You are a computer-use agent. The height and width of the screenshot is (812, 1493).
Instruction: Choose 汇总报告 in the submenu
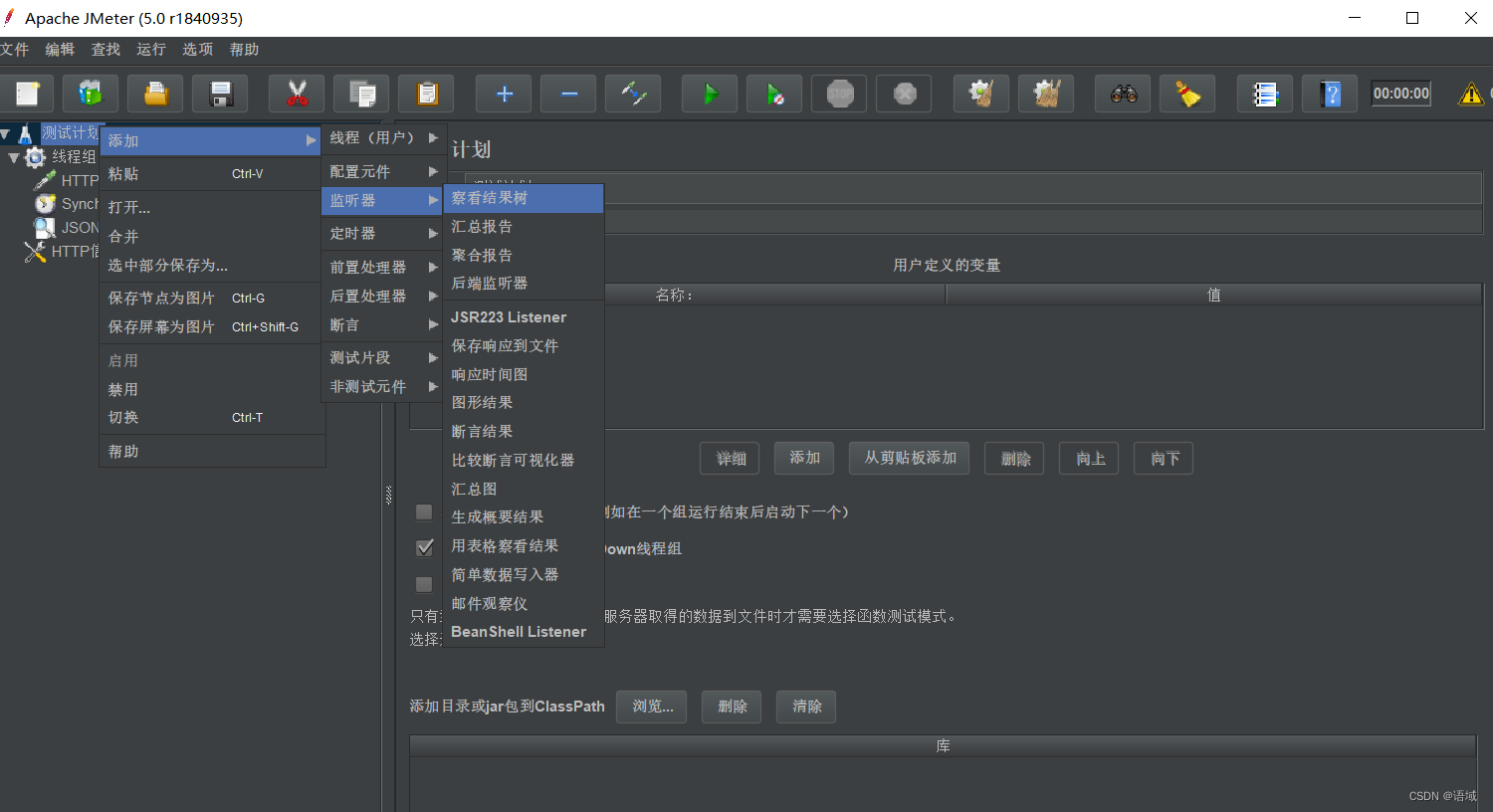[524, 226]
